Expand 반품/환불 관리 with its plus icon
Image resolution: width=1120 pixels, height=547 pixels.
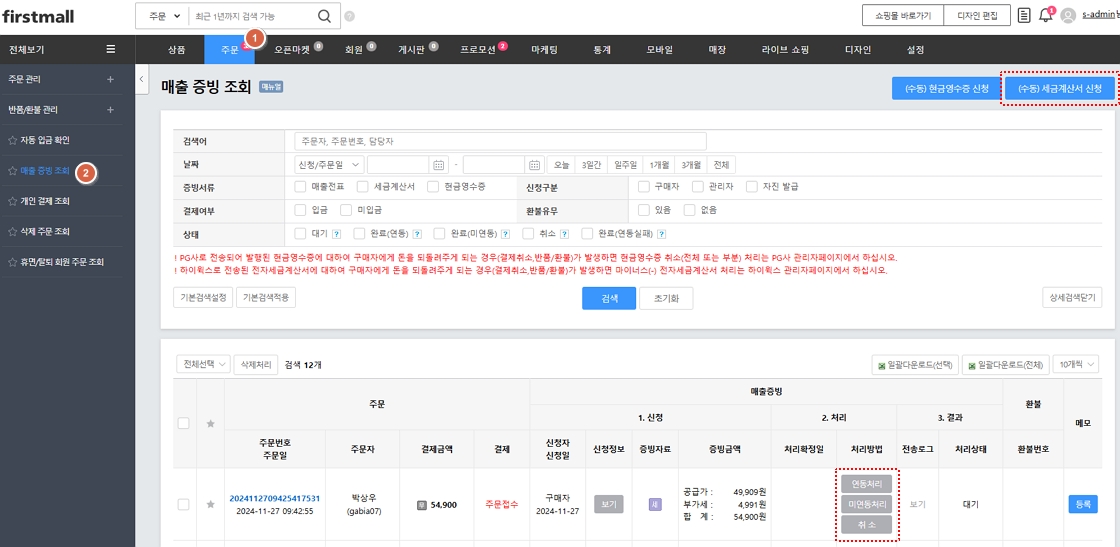(x=110, y=110)
